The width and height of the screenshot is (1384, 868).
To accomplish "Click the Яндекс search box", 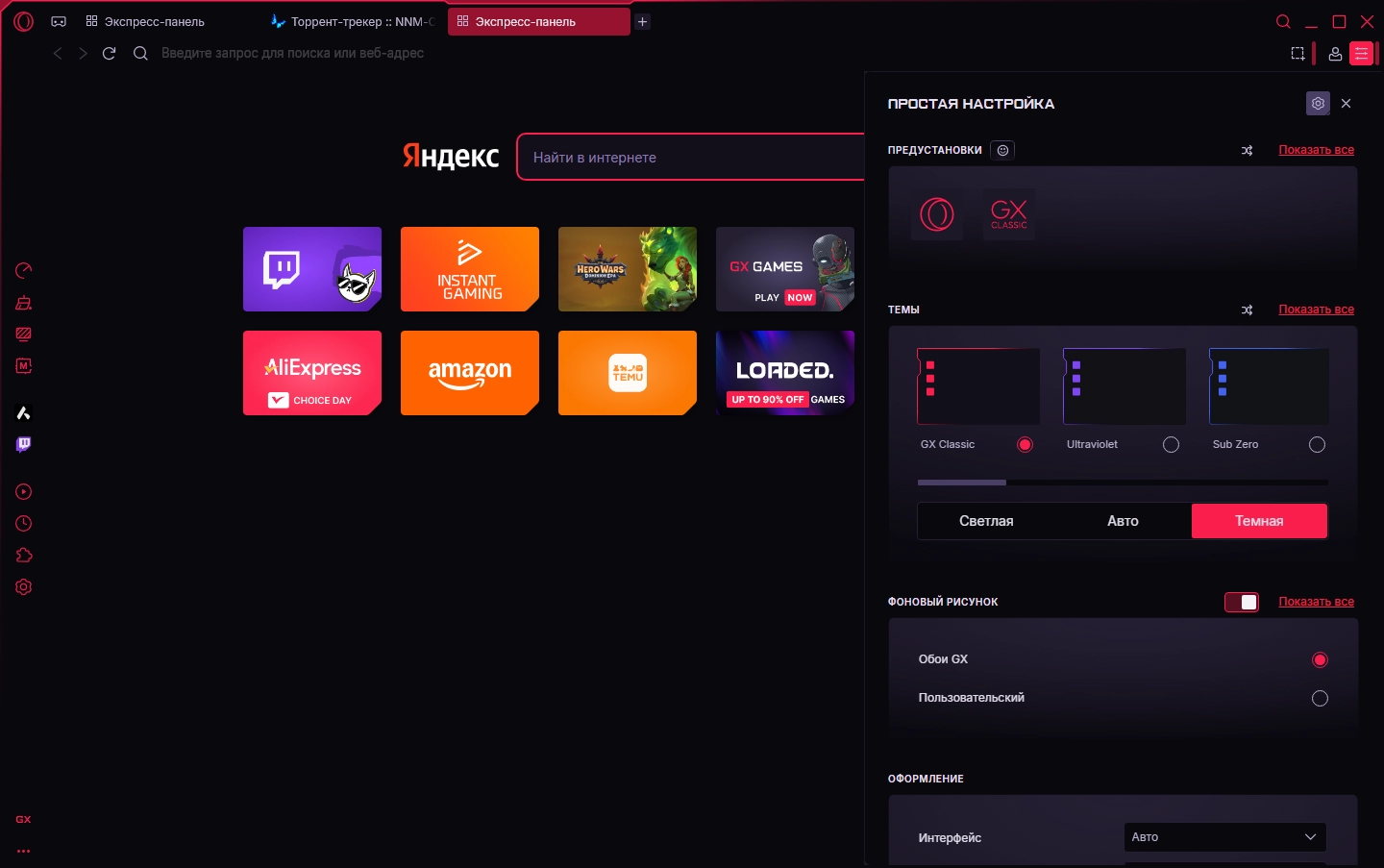I will click(691, 158).
